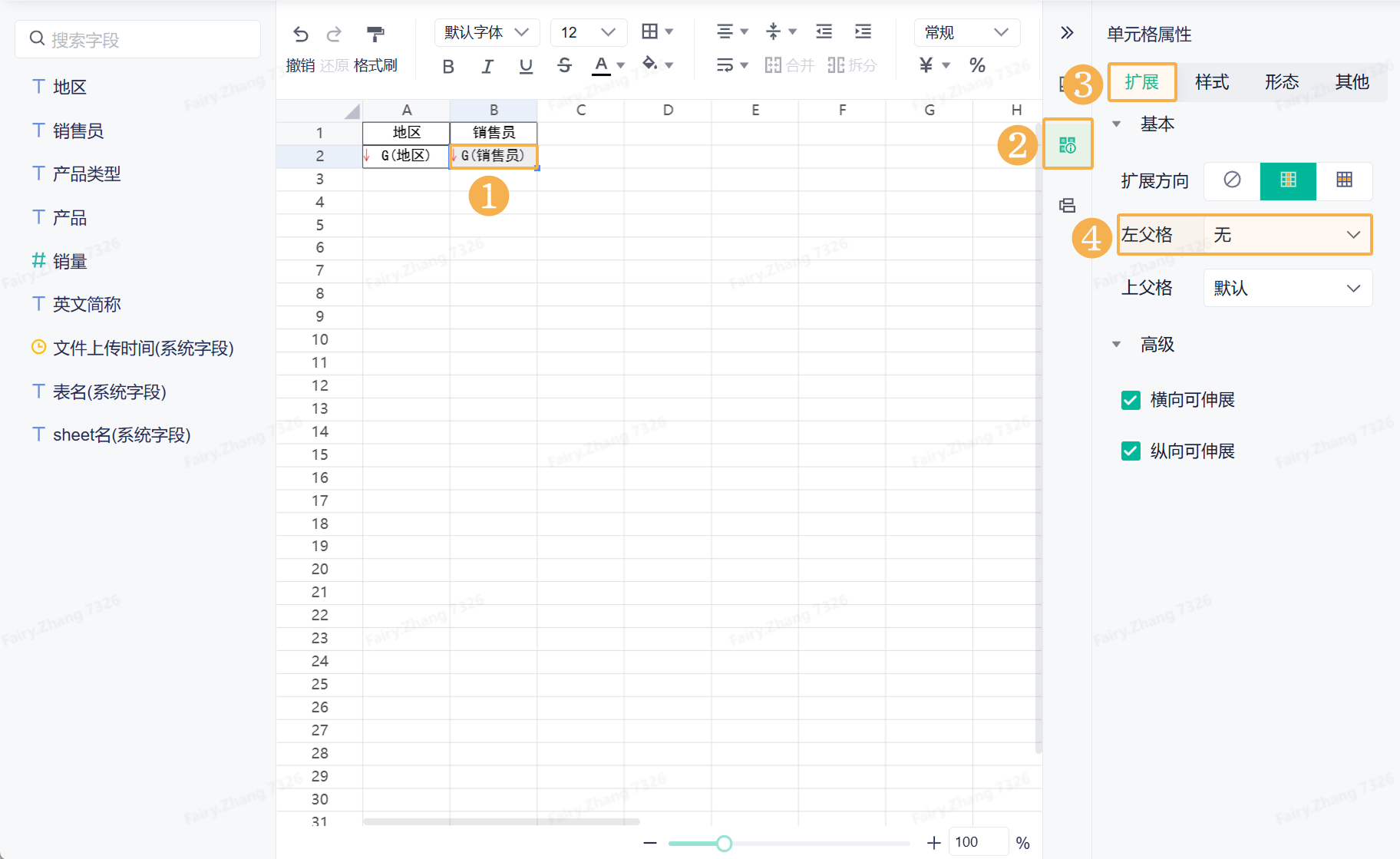
Task: Select cell A2 containing G(地区)
Action: click(x=406, y=156)
